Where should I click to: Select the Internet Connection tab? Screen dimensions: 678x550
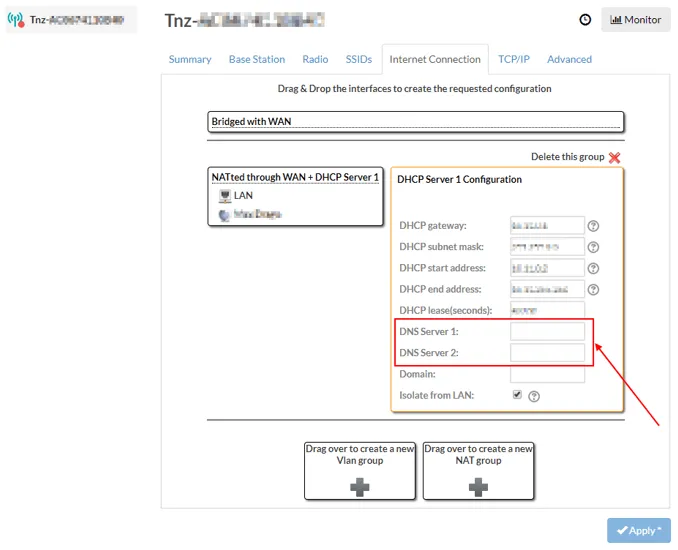[435, 59]
